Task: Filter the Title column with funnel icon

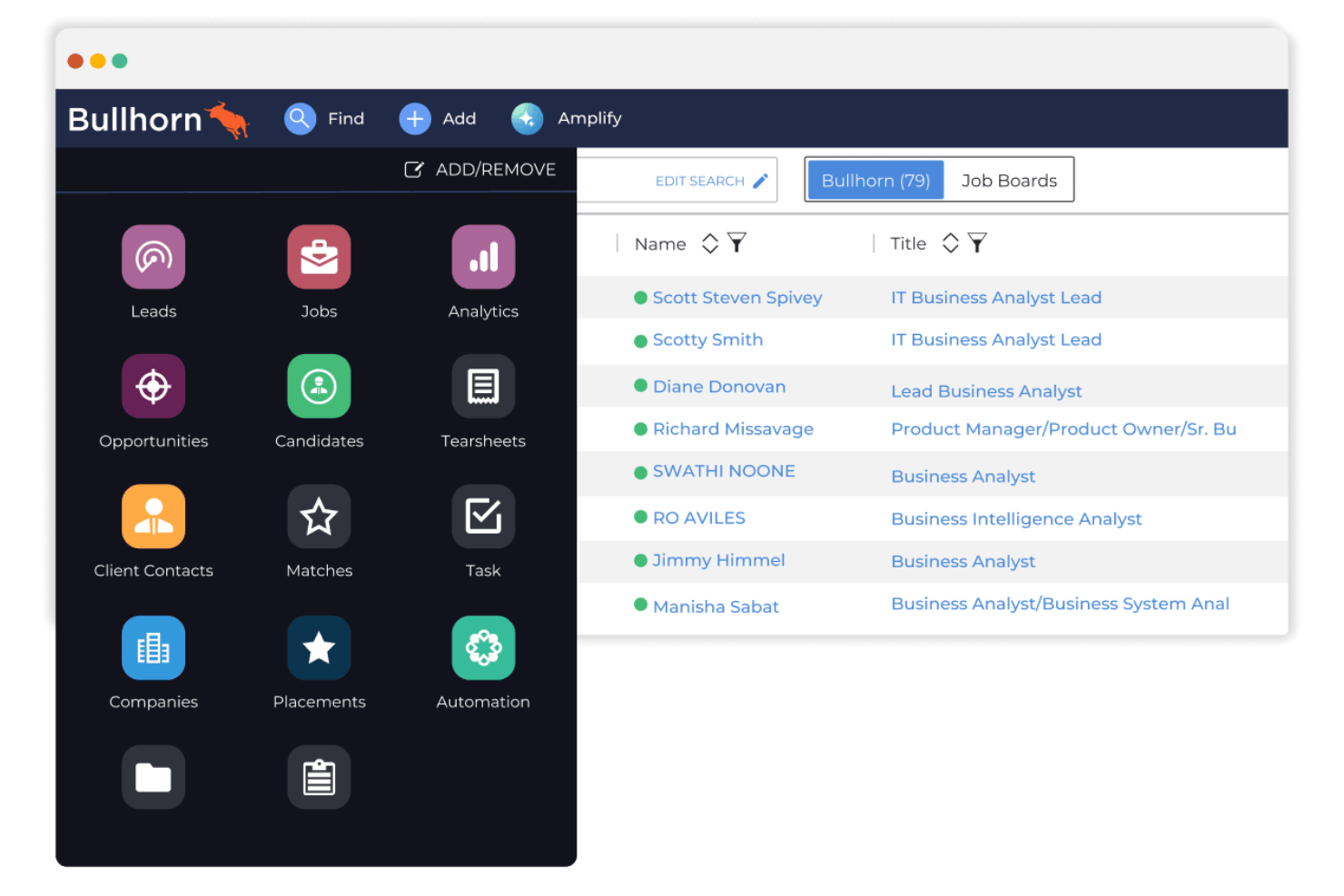Action: (x=977, y=242)
